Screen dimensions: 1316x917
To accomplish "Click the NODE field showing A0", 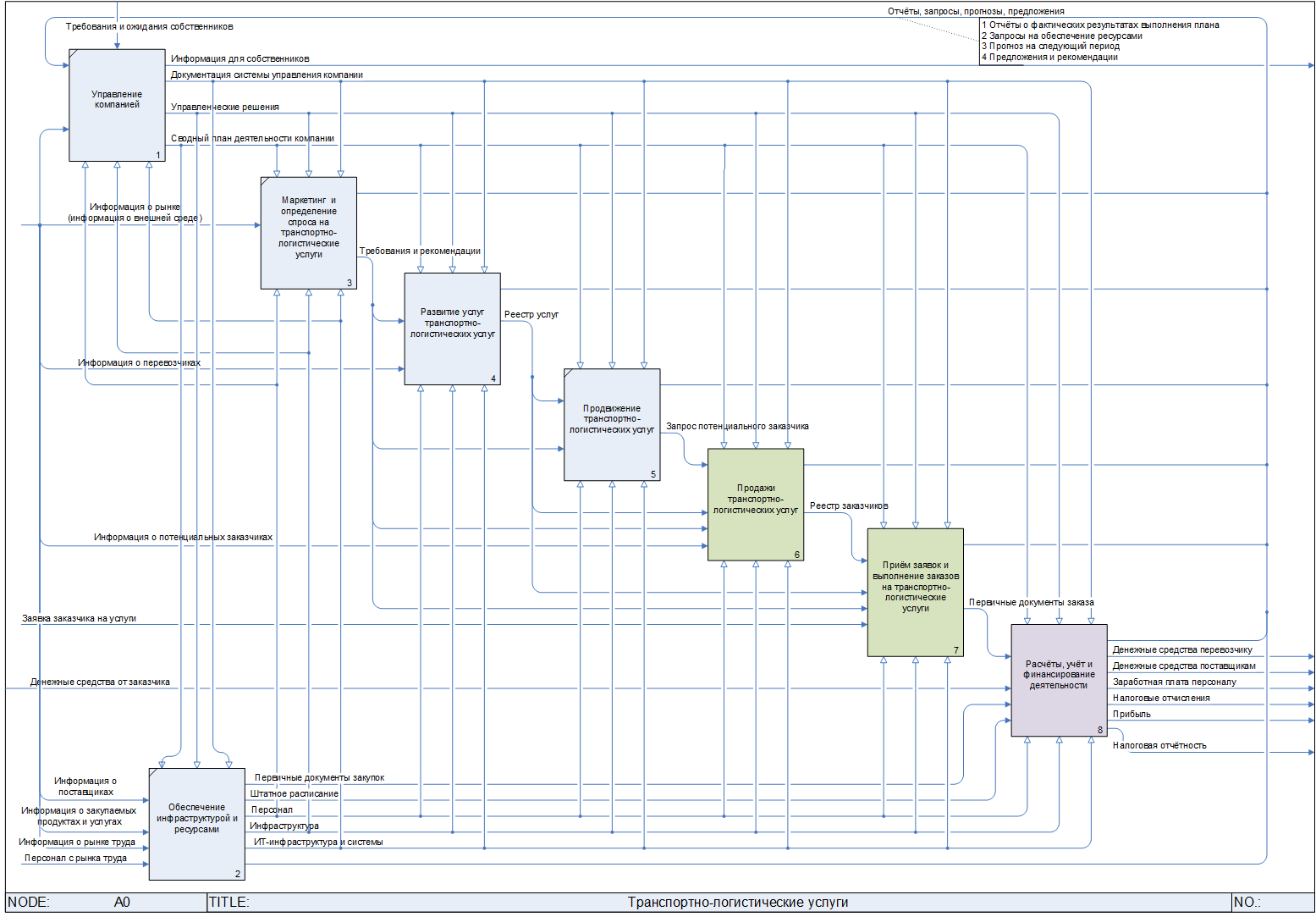I will point(122,903).
